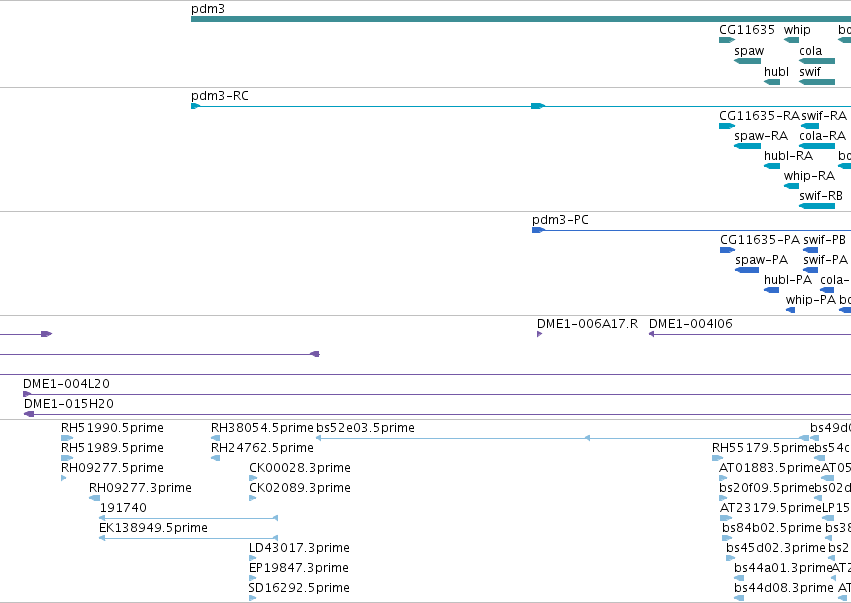Click SD16292.5prime EST

tap(252, 599)
